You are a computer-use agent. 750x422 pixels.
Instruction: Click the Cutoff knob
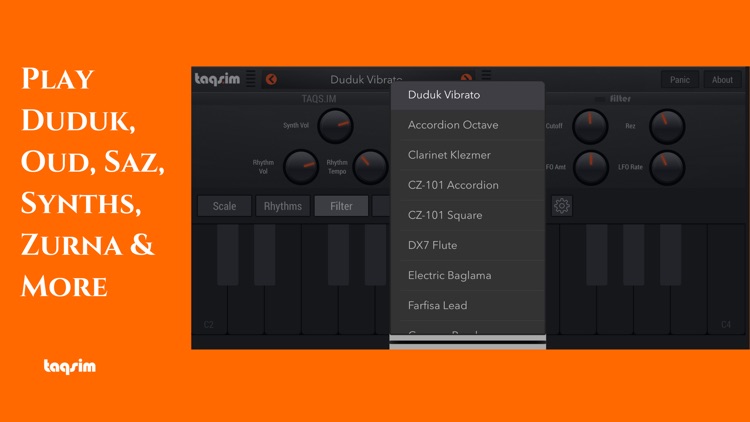click(590, 126)
